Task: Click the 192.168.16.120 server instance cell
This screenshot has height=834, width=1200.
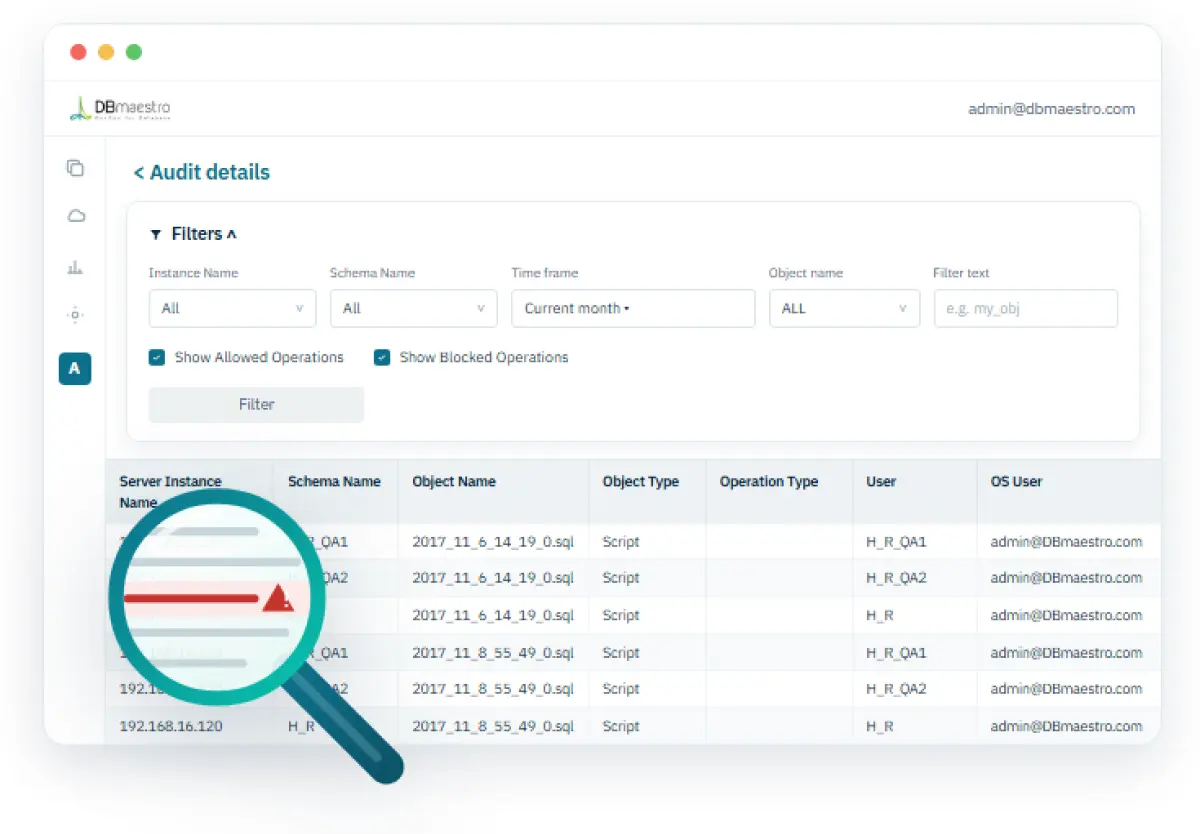Action: (x=171, y=726)
